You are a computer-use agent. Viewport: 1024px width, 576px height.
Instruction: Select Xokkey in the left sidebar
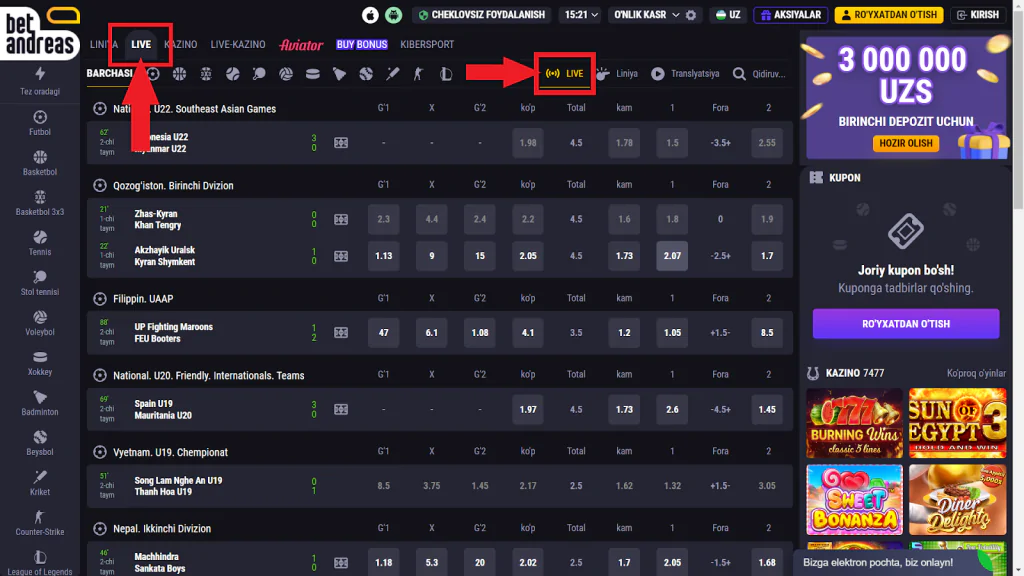point(40,363)
